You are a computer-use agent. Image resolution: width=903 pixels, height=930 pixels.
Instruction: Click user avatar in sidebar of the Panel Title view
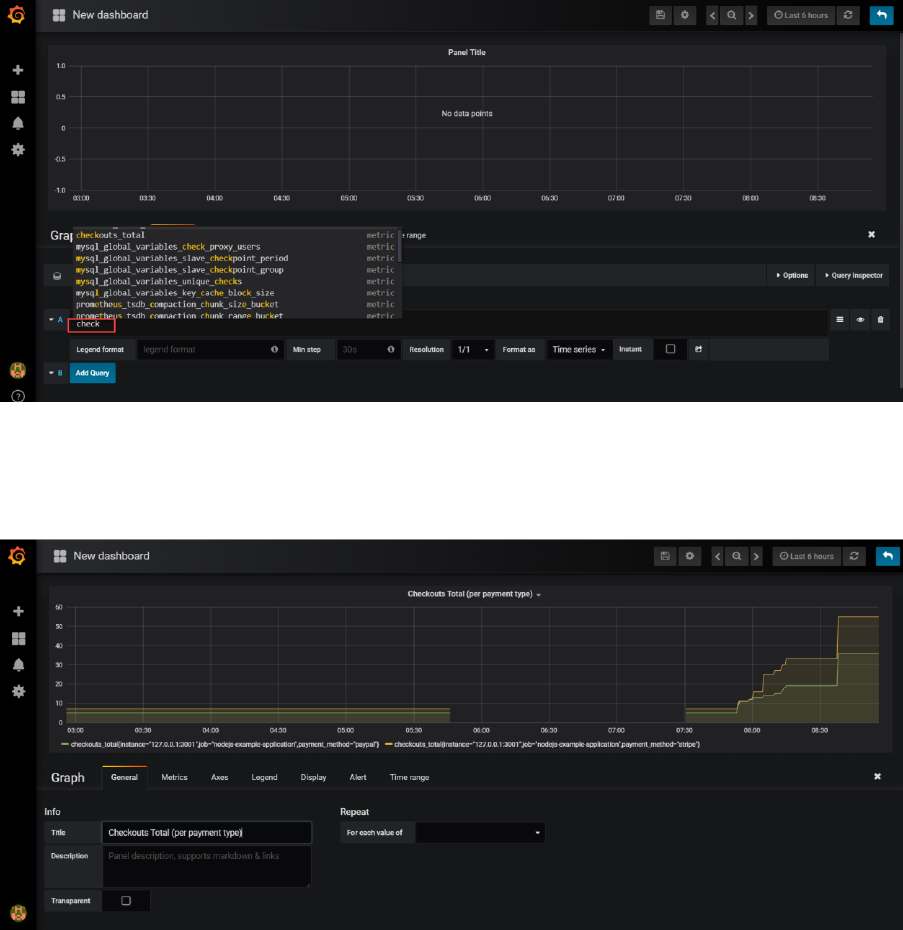click(x=18, y=370)
